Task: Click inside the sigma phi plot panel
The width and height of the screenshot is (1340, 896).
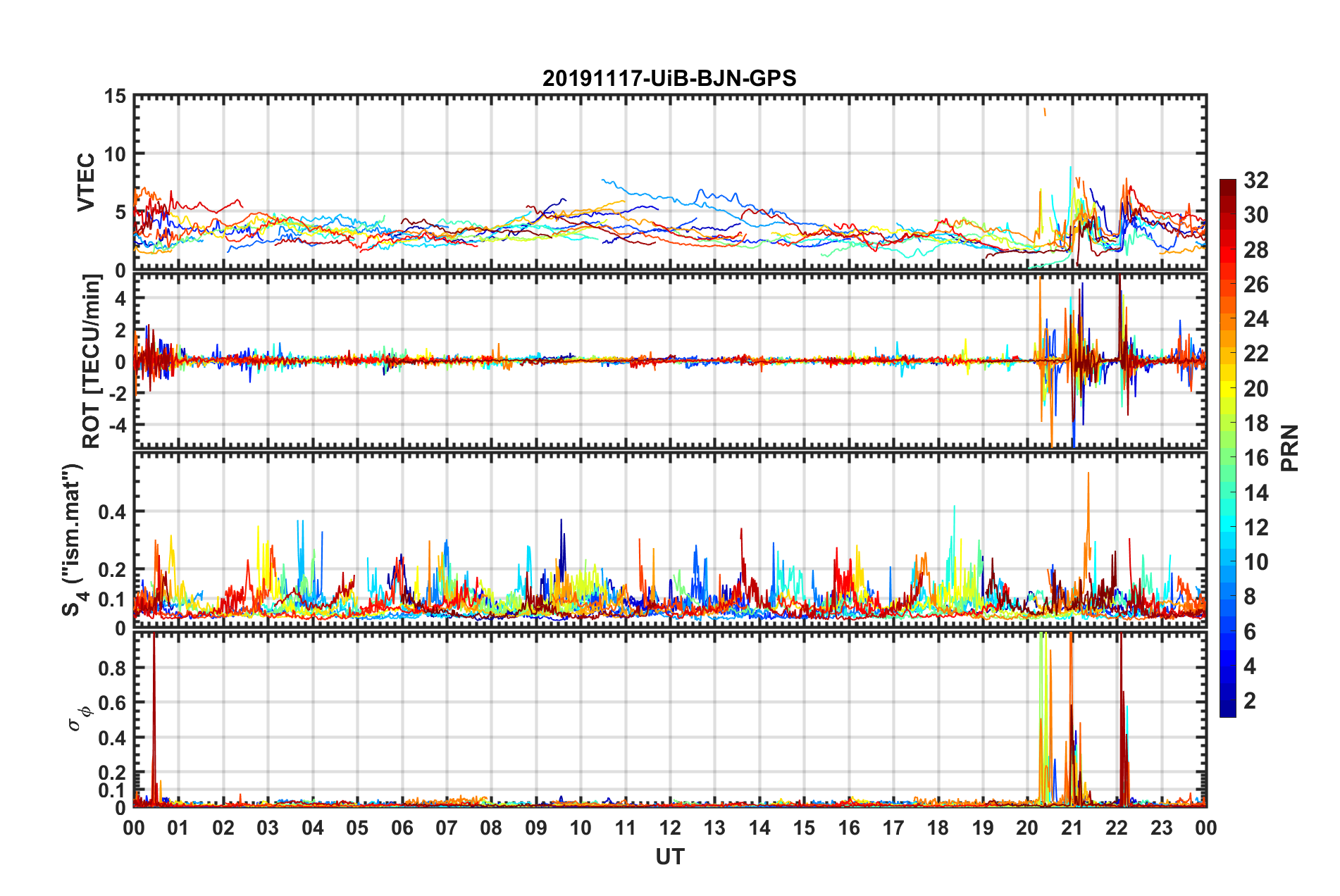Action: [670, 719]
